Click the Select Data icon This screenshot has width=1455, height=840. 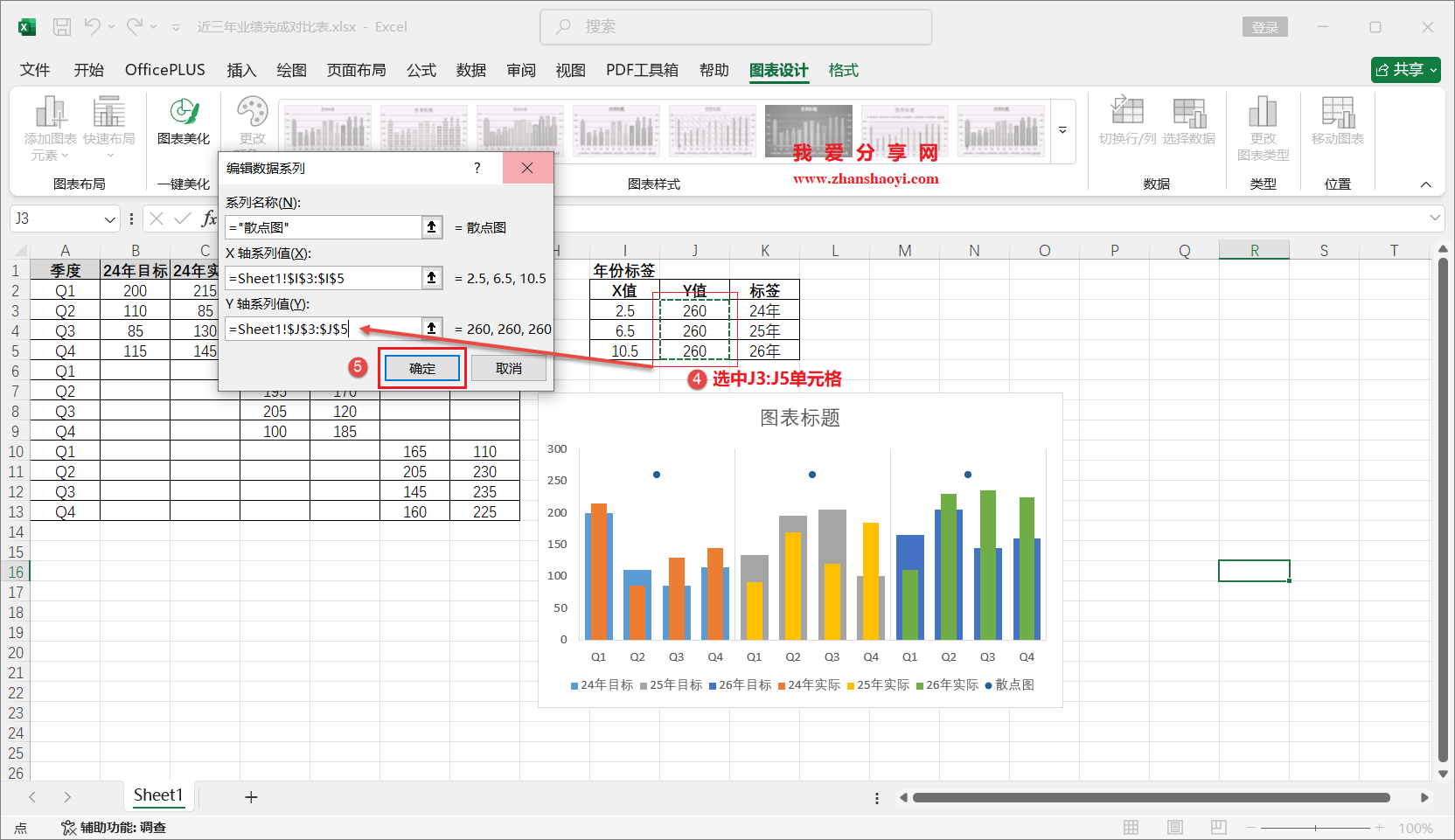[1189, 121]
